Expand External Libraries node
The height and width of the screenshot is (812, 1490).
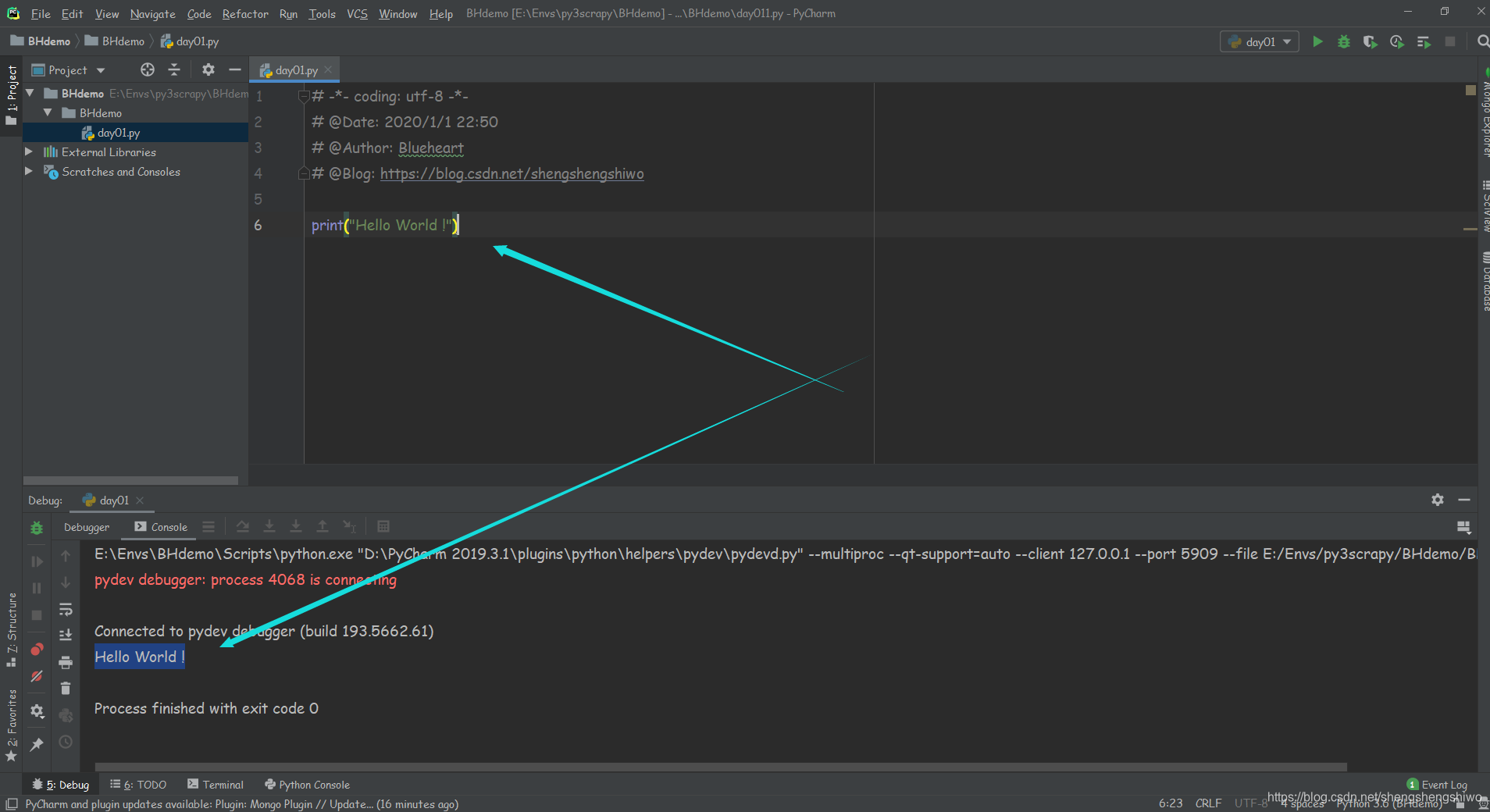(29, 151)
